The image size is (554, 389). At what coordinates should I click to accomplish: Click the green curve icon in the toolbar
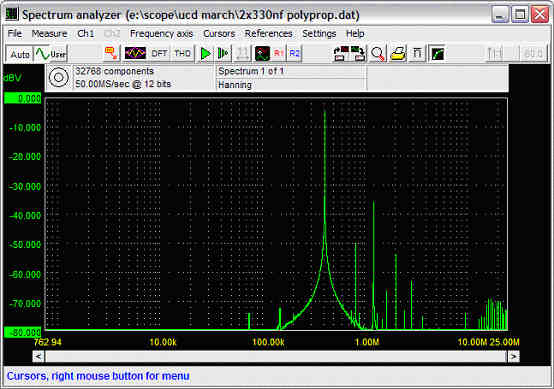(x=437, y=54)
